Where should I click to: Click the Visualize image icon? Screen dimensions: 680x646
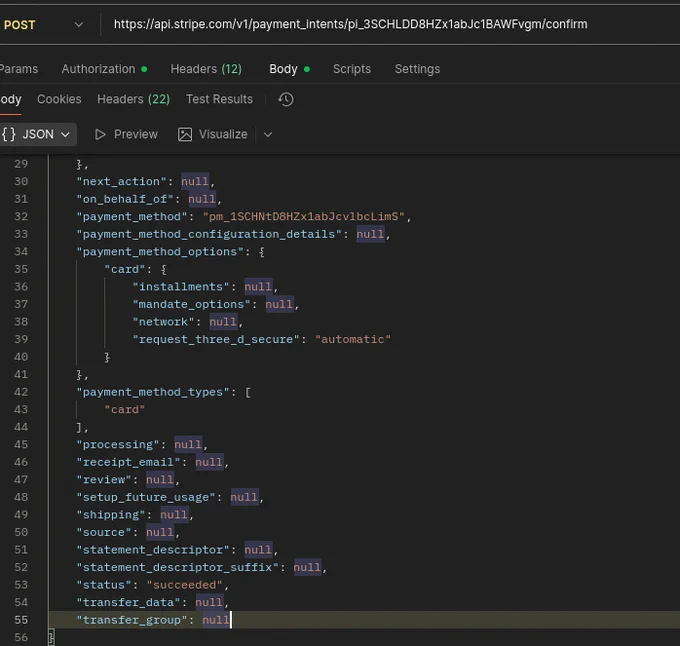185,134
